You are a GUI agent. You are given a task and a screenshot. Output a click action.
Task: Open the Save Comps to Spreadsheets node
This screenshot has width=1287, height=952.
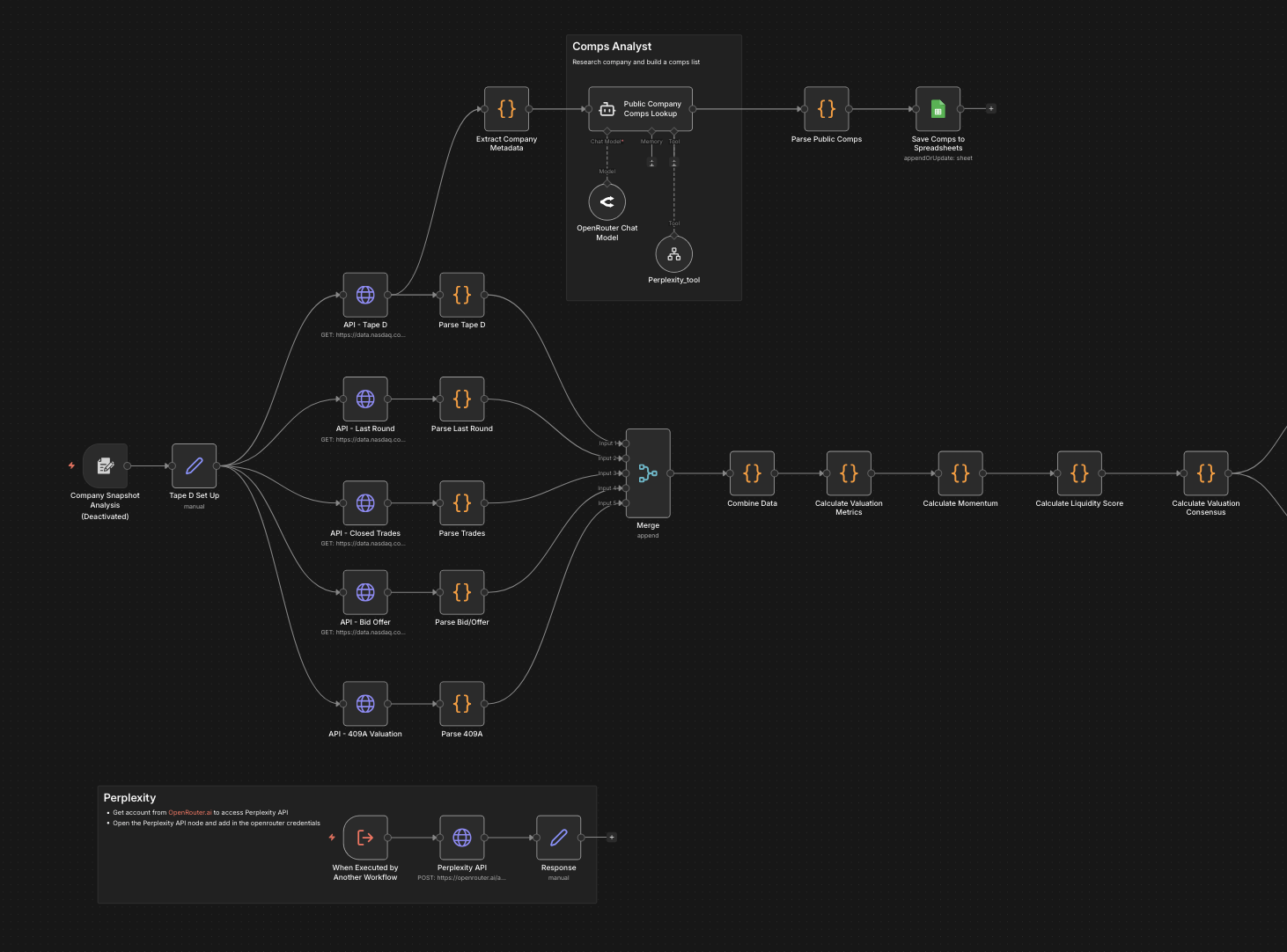click(x=937, y=108)
